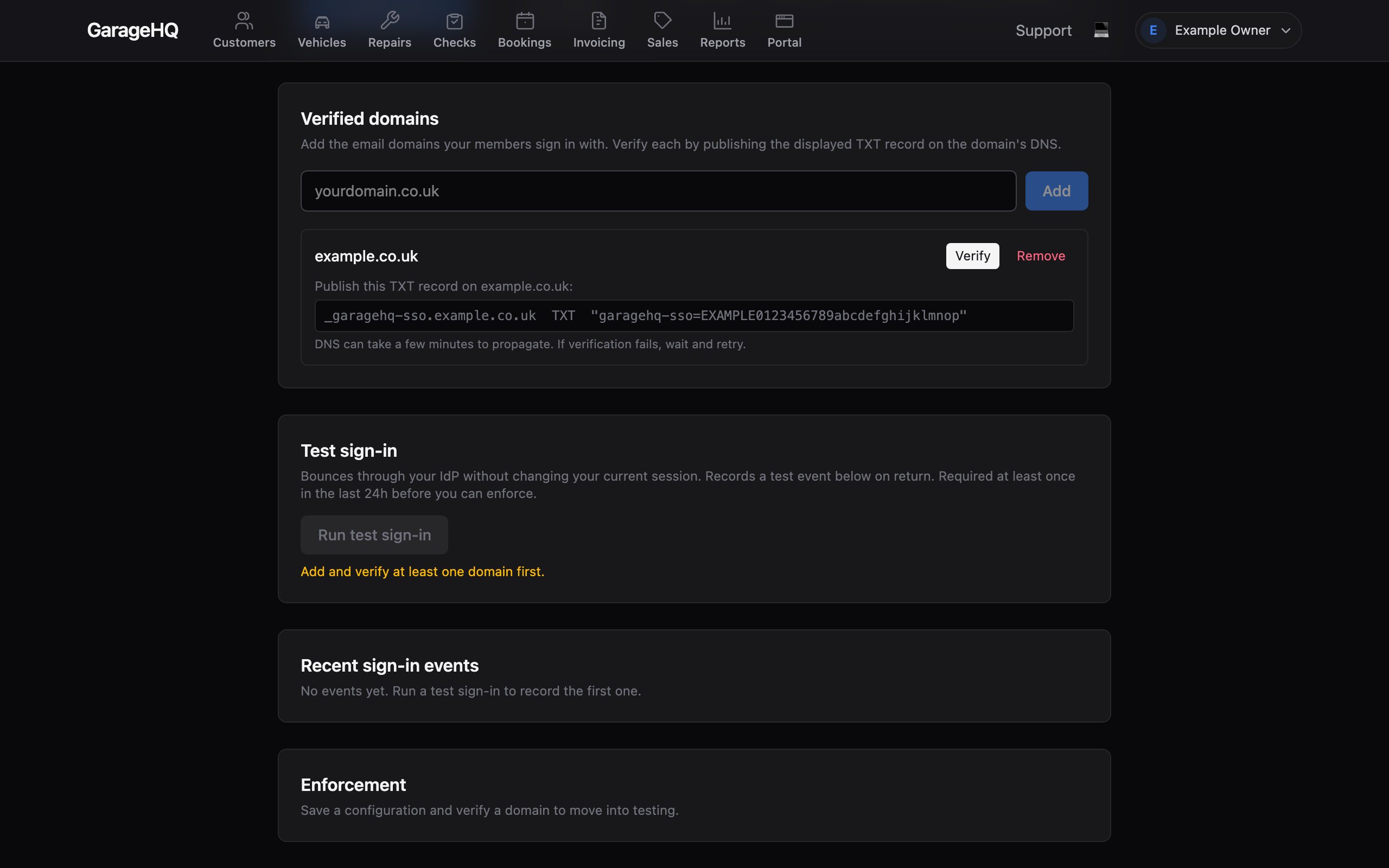The image size is (1389, 868).
Task: Focus the yourdomain.co.uk input field
Action: point(658,191)
